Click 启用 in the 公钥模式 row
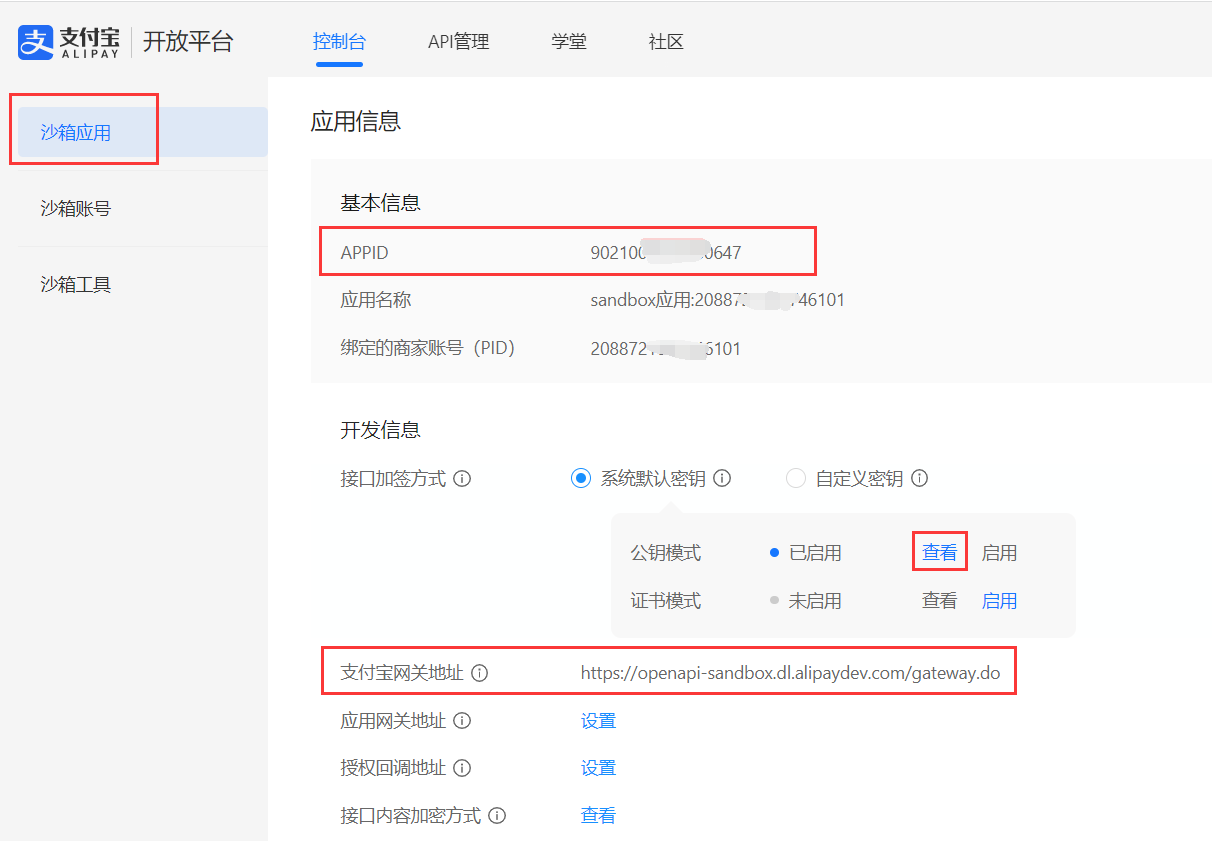 point(999,553)
